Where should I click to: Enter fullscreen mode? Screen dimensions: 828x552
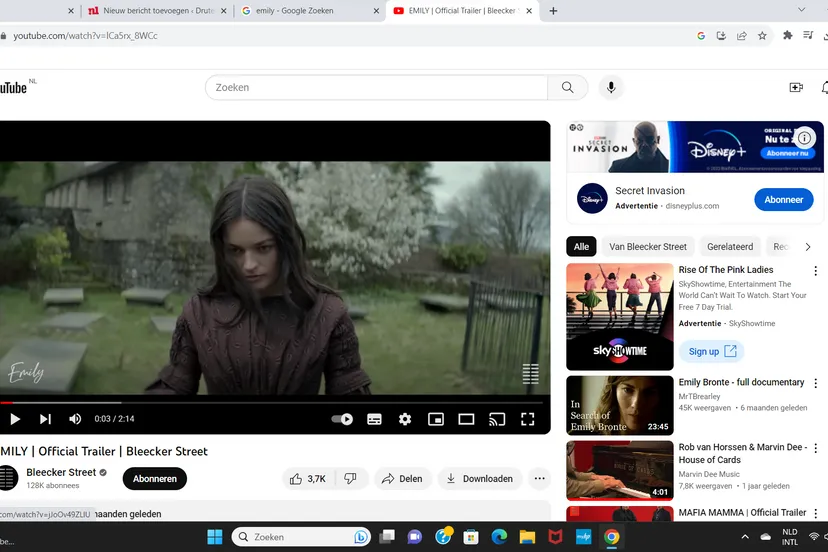pyautogui.click(x=528, y=419)
